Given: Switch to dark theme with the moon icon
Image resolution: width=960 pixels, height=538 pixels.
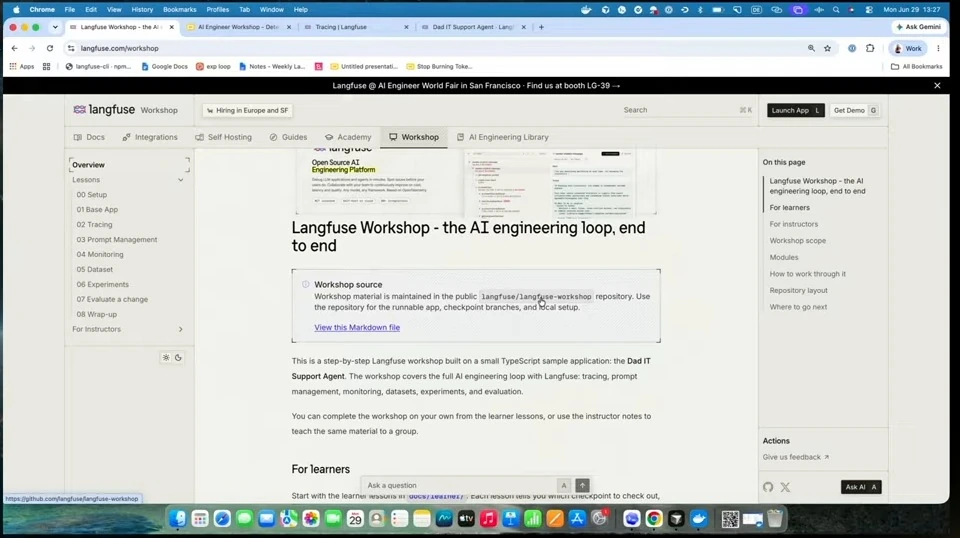Looking at the screenshot, I should (178, 357).
